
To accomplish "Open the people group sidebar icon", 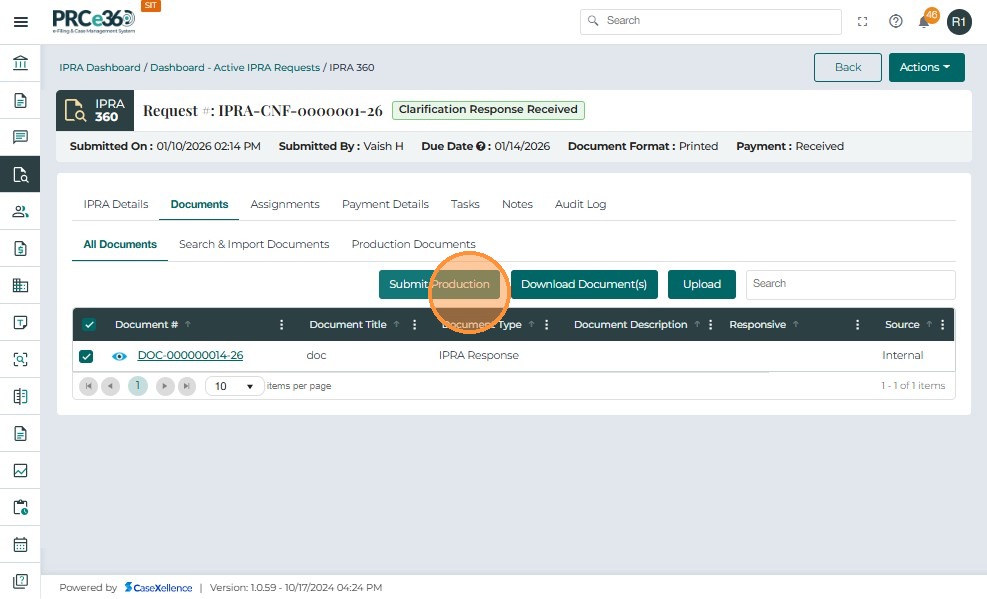I will pos(20,211).
